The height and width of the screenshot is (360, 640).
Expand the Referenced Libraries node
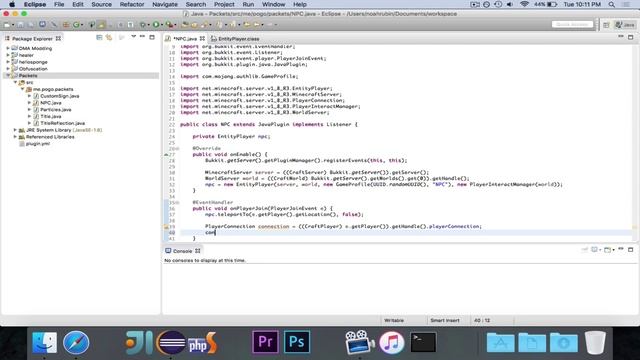(x=15, y=137)
